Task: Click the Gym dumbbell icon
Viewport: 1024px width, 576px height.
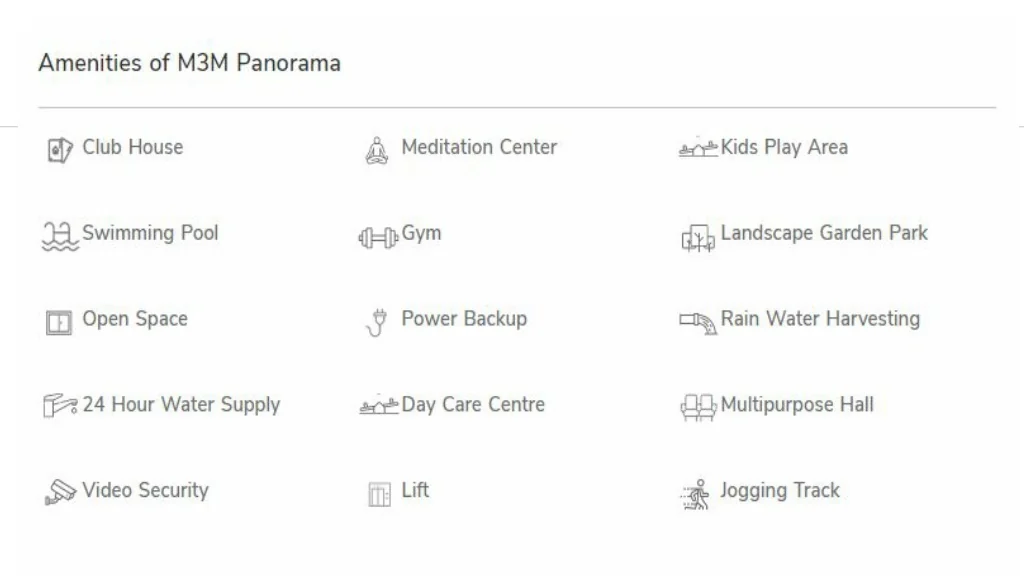Action: (378, 238)
